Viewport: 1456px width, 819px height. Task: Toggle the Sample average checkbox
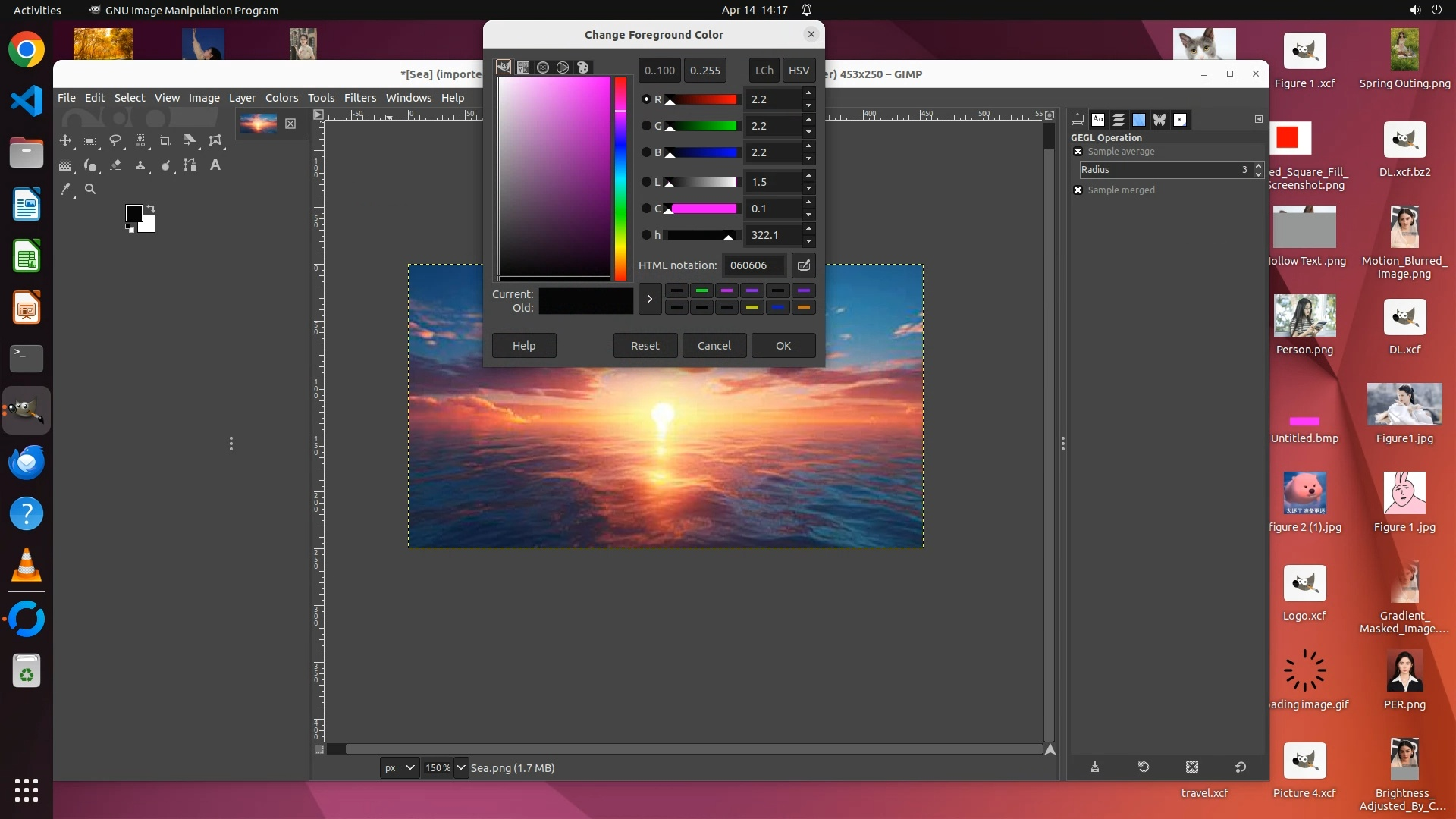click(x=1078, y=152)
